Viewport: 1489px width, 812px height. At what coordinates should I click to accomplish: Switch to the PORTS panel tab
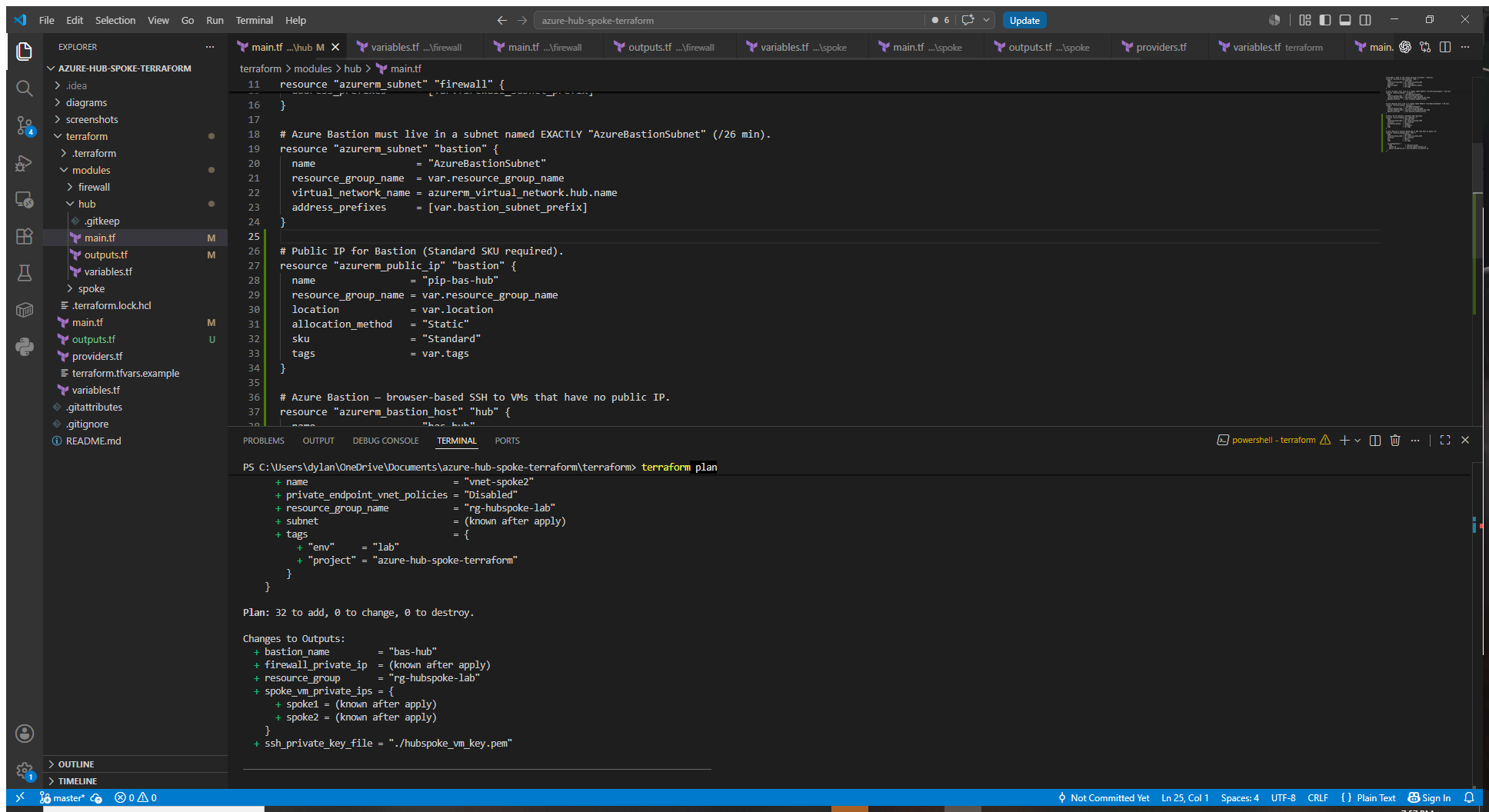point(507,441)
